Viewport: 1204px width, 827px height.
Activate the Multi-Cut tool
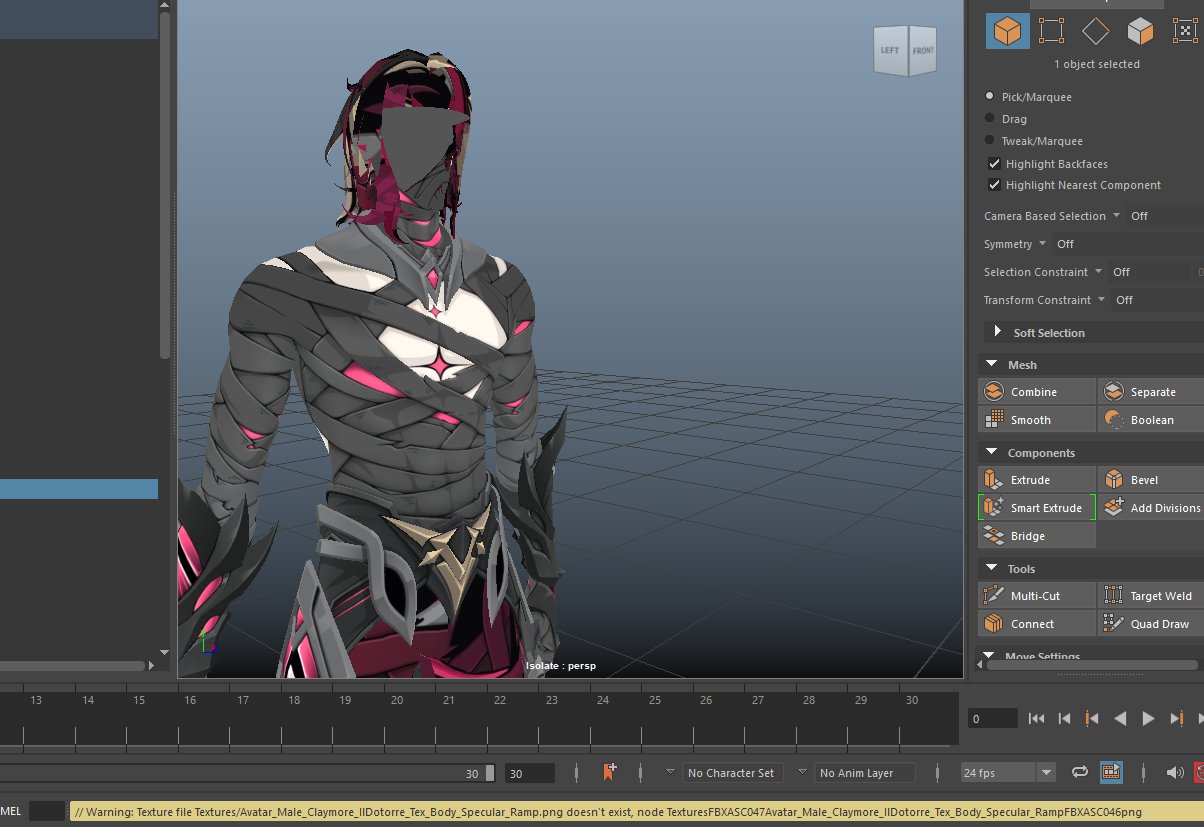[1036, 596]
